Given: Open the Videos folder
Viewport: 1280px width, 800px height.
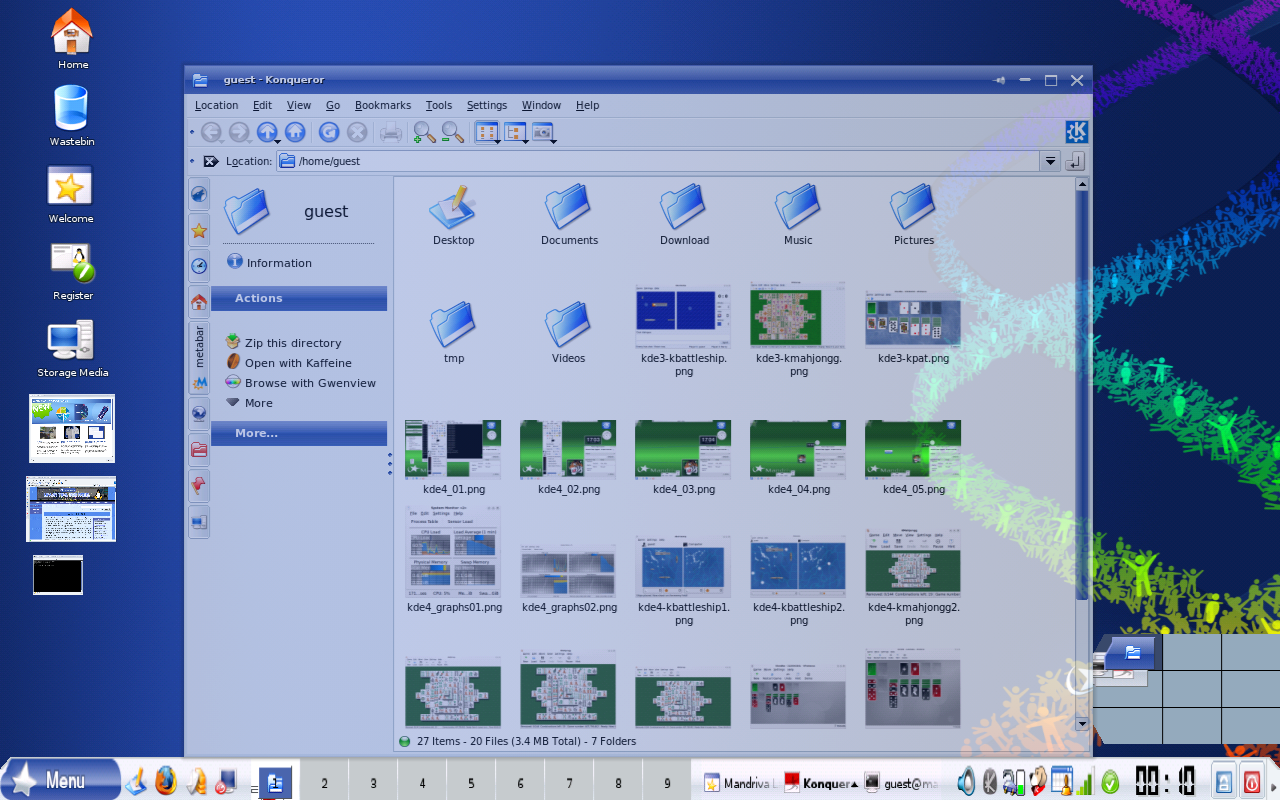Looking at the screenshot, I should 568,333.
